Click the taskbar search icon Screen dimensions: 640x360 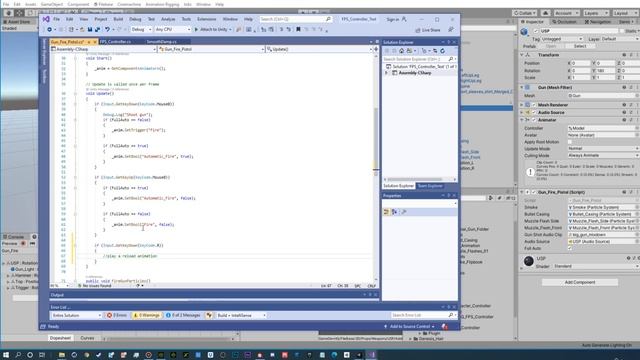coord(18,355)
